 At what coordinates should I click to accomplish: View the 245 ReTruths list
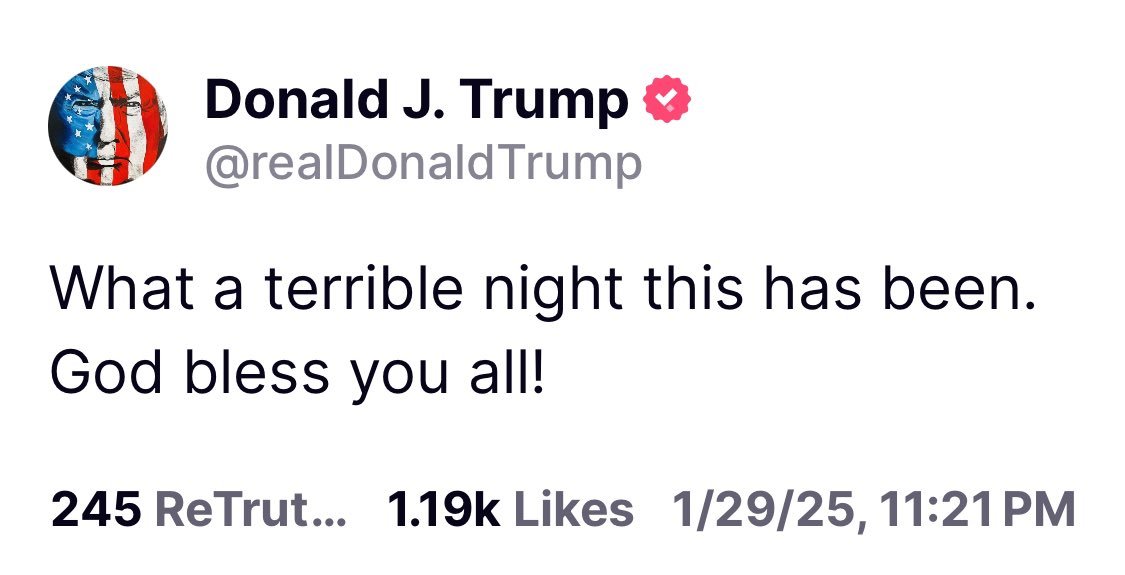point(198,510)
